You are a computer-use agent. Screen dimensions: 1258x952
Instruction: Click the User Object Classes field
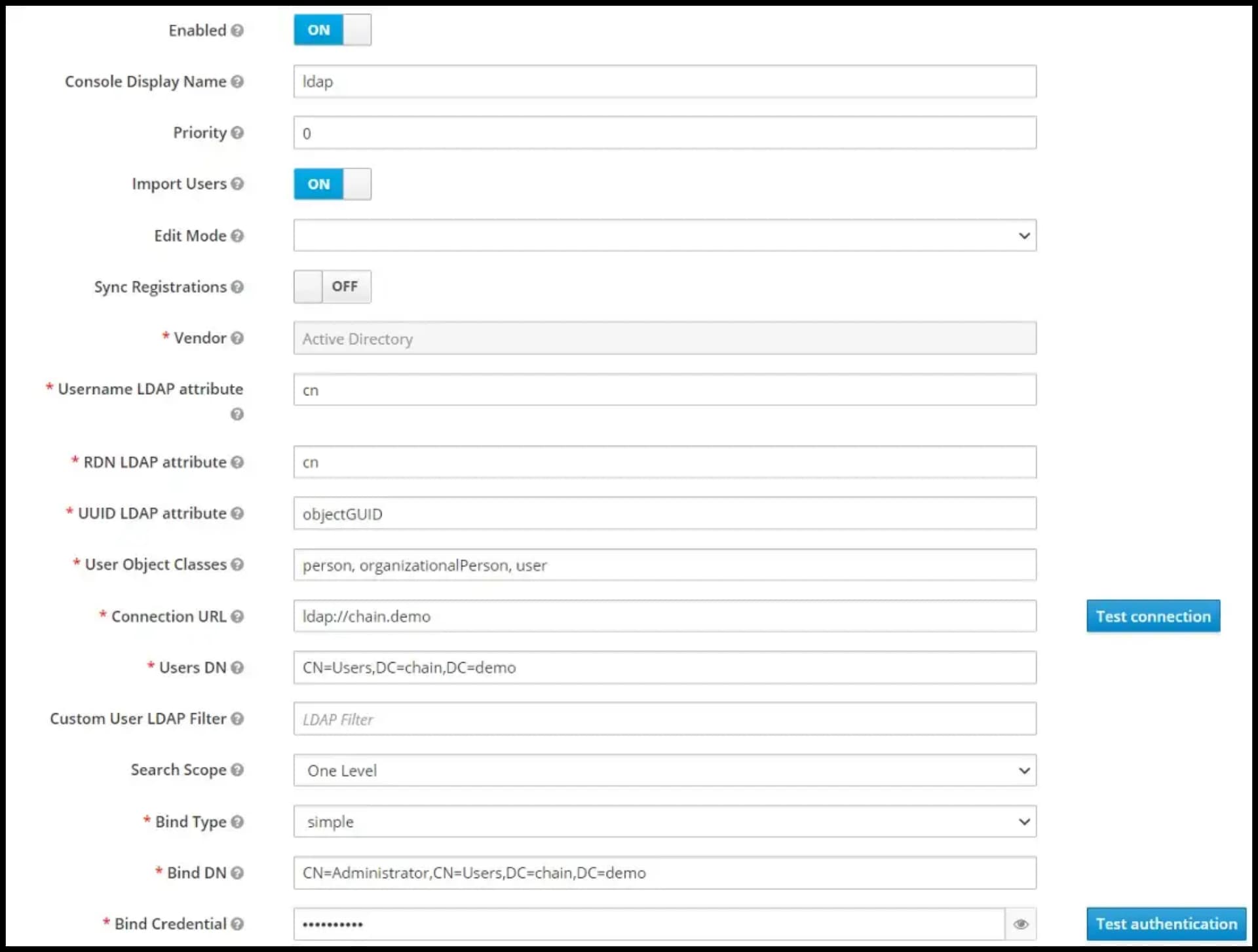(x=665, y=565)
